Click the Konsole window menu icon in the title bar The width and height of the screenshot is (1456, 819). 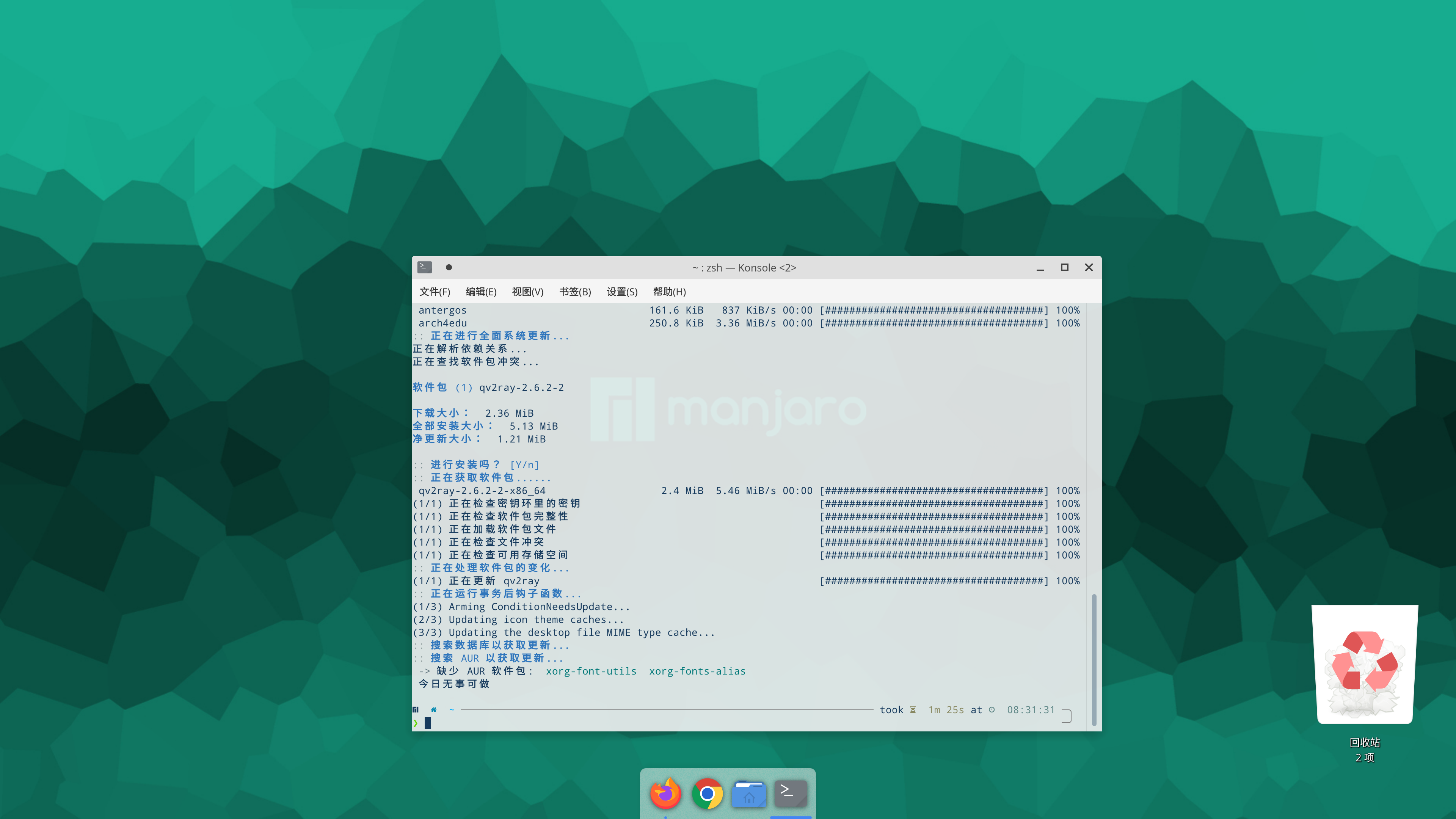tap(425, 267)
